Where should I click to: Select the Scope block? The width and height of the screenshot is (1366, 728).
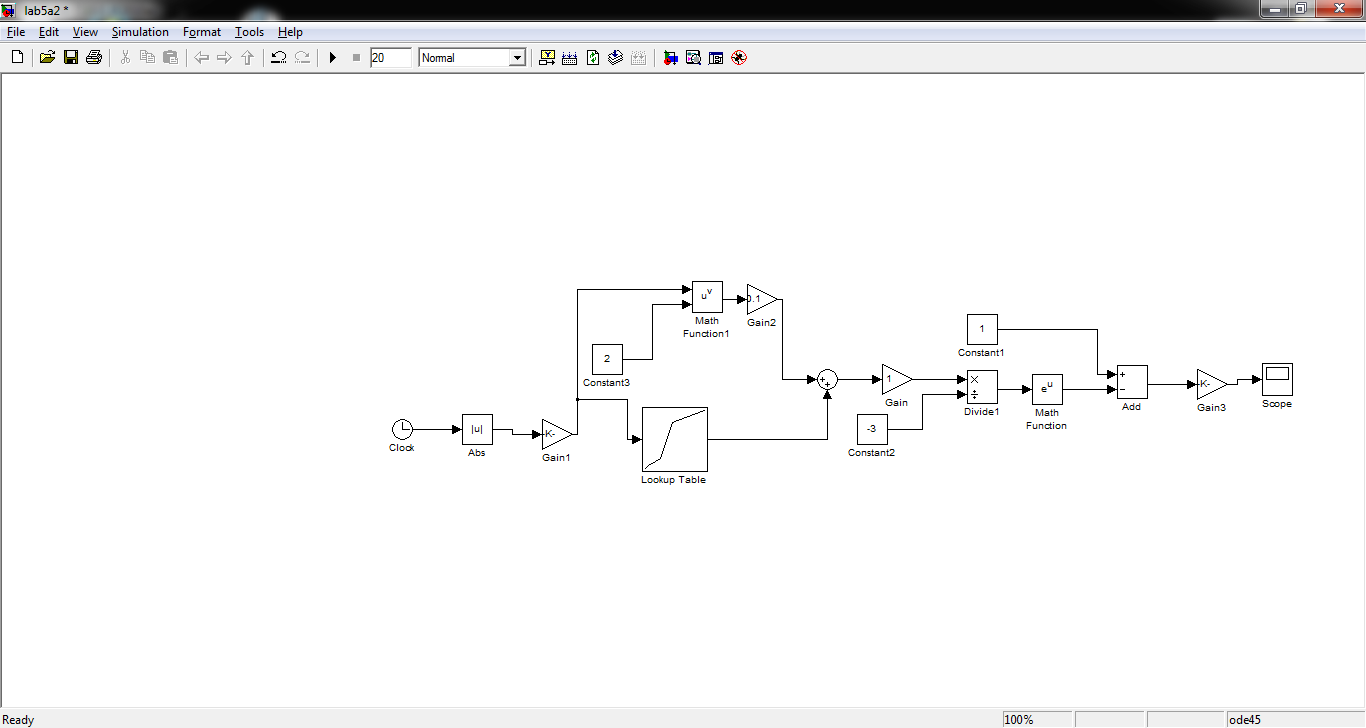click(x=1277, y=379)
